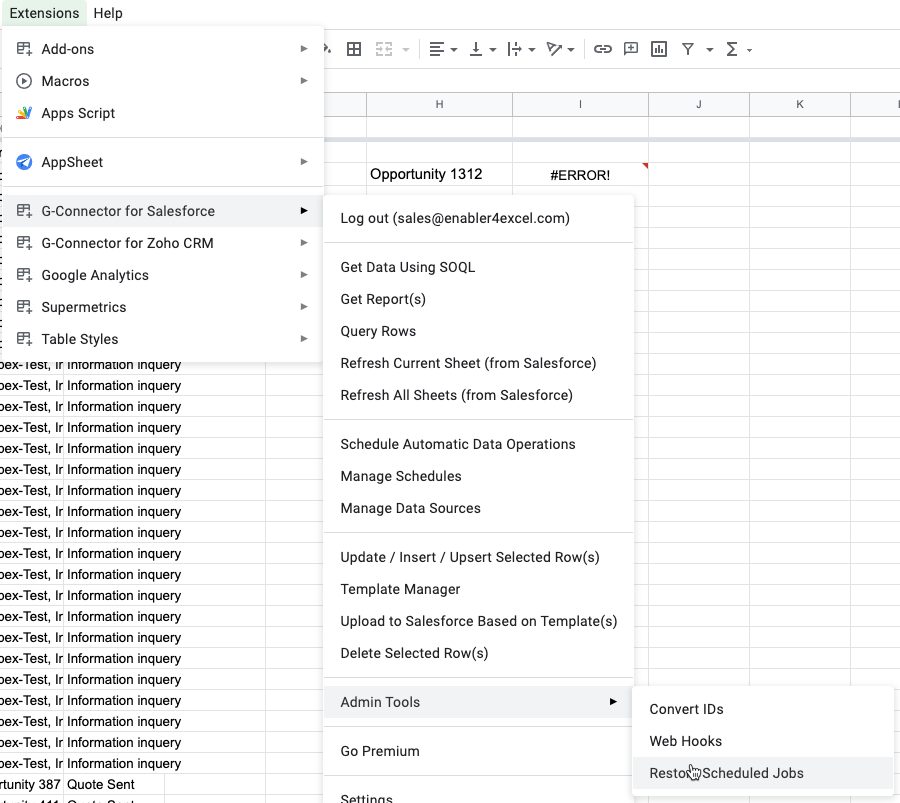Image resolution: width=900 pixels, height=803 pixels.
Task: Choose Restore Scheduled Jobs
Action: [763, 773]
